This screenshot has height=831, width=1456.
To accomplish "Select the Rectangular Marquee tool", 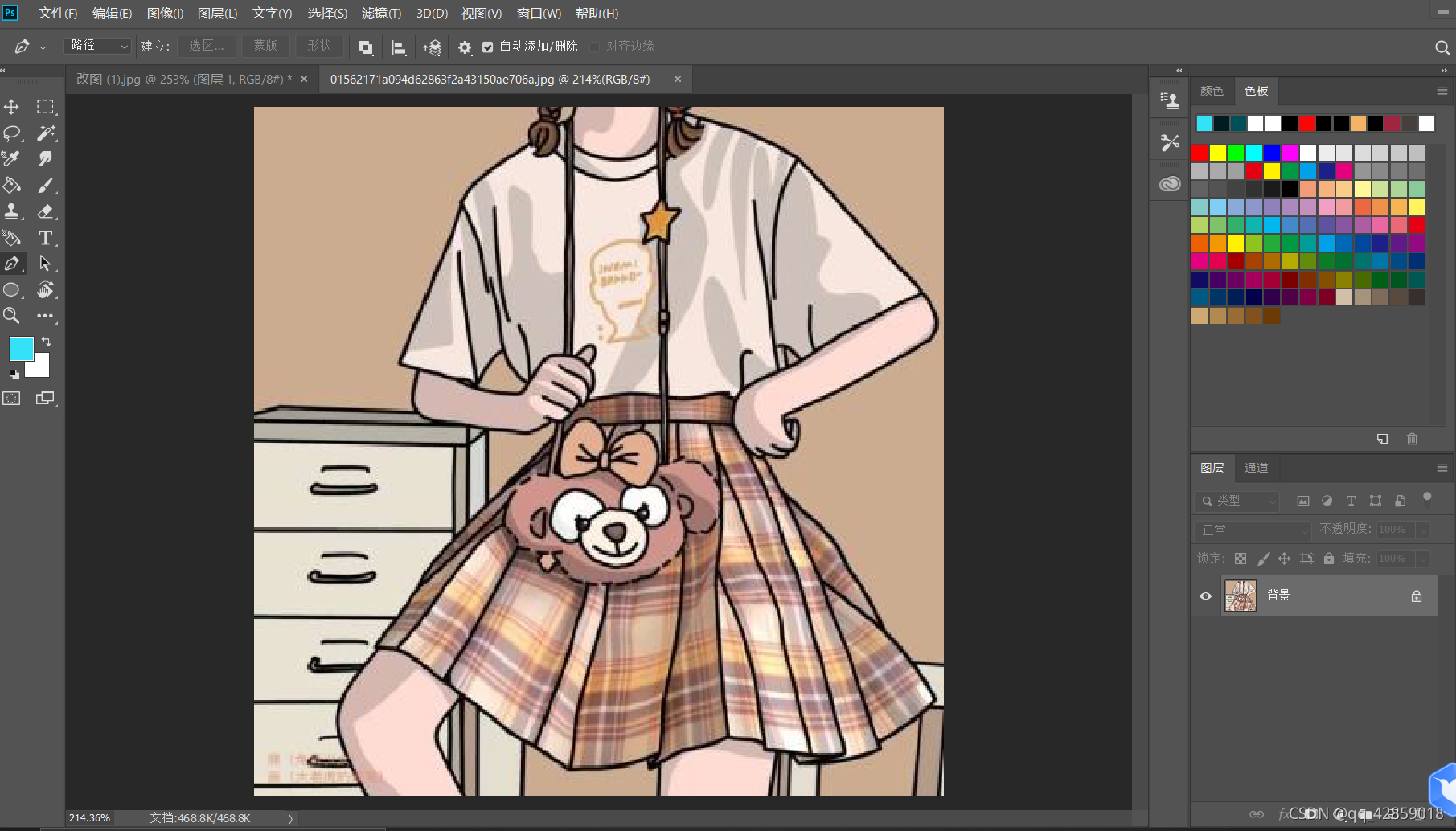I will point(46,107).
